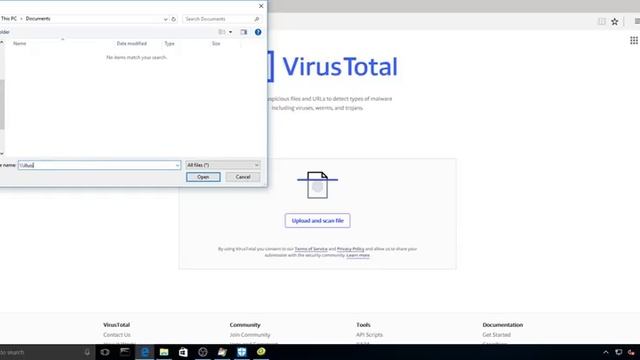Sort by the Type column header
Viewport: 640px width, 360px height.
pyautogui.click(x=169, y=43)
